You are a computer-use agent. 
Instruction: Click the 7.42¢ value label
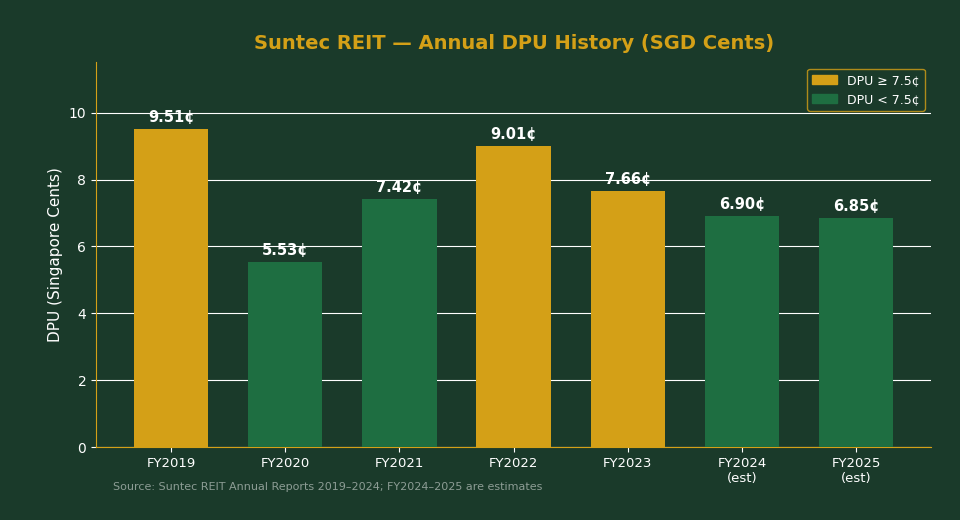coord(399,187)
